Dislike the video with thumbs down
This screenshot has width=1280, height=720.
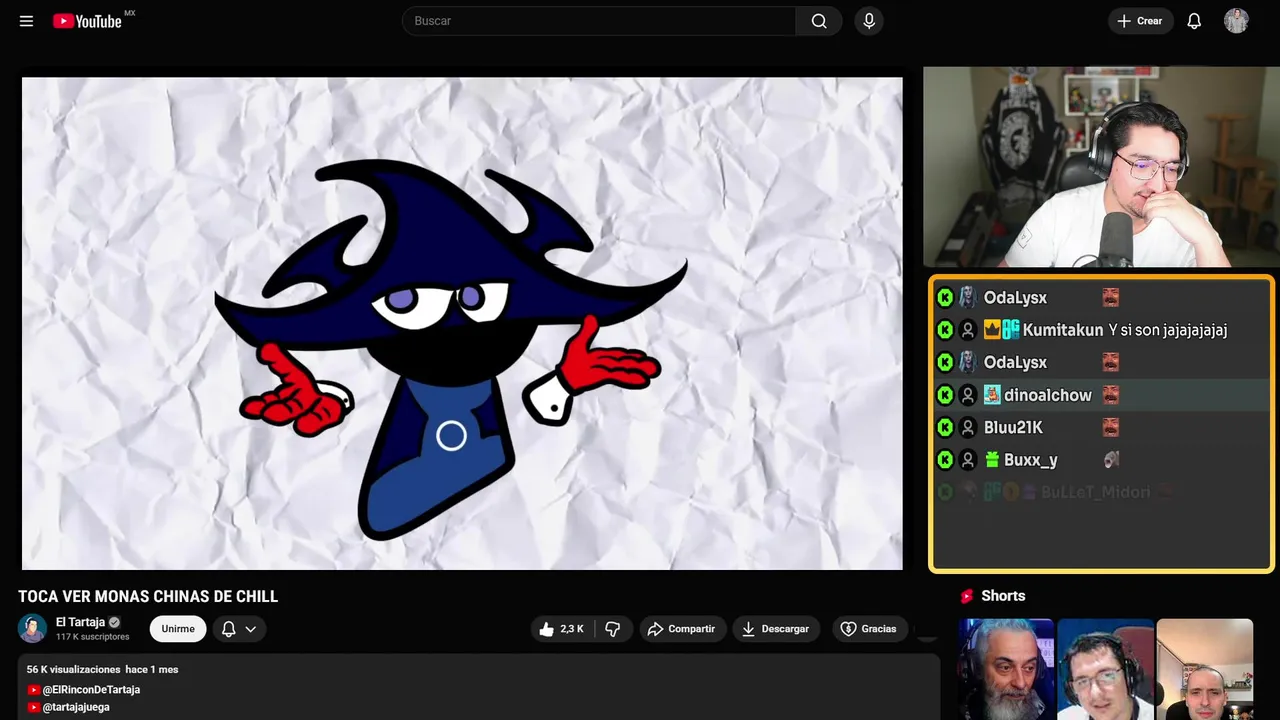(613, 629)
